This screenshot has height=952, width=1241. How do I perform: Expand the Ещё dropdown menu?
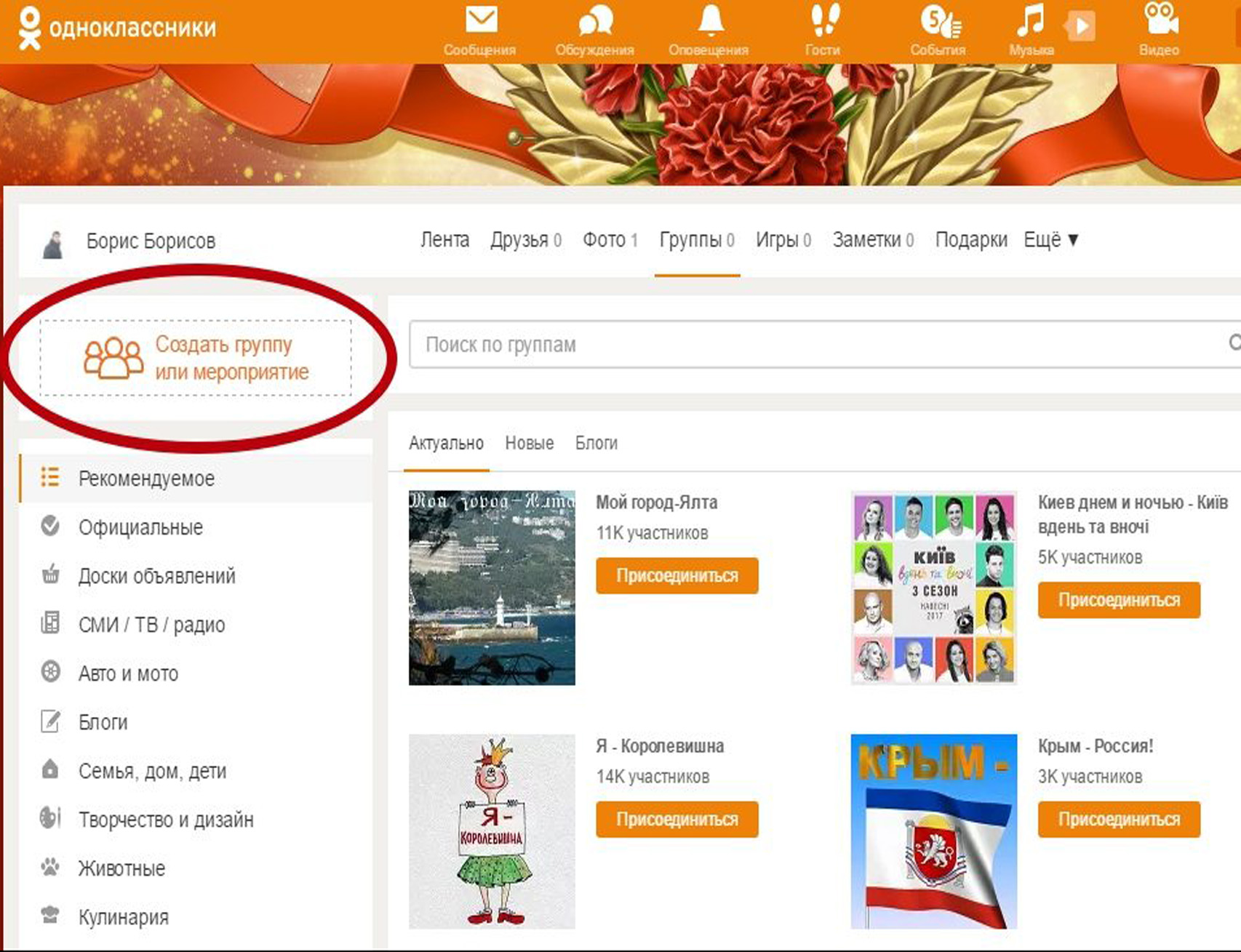coord(1050,240)
